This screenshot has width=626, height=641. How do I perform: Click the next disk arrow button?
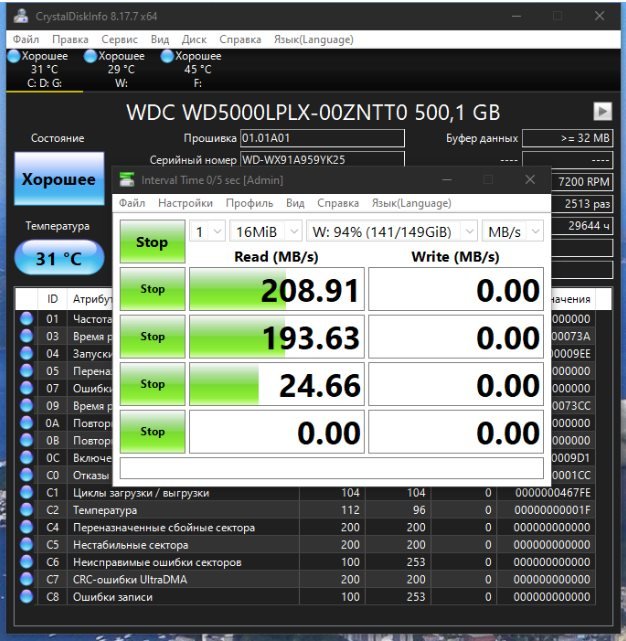tap(602, 112)
